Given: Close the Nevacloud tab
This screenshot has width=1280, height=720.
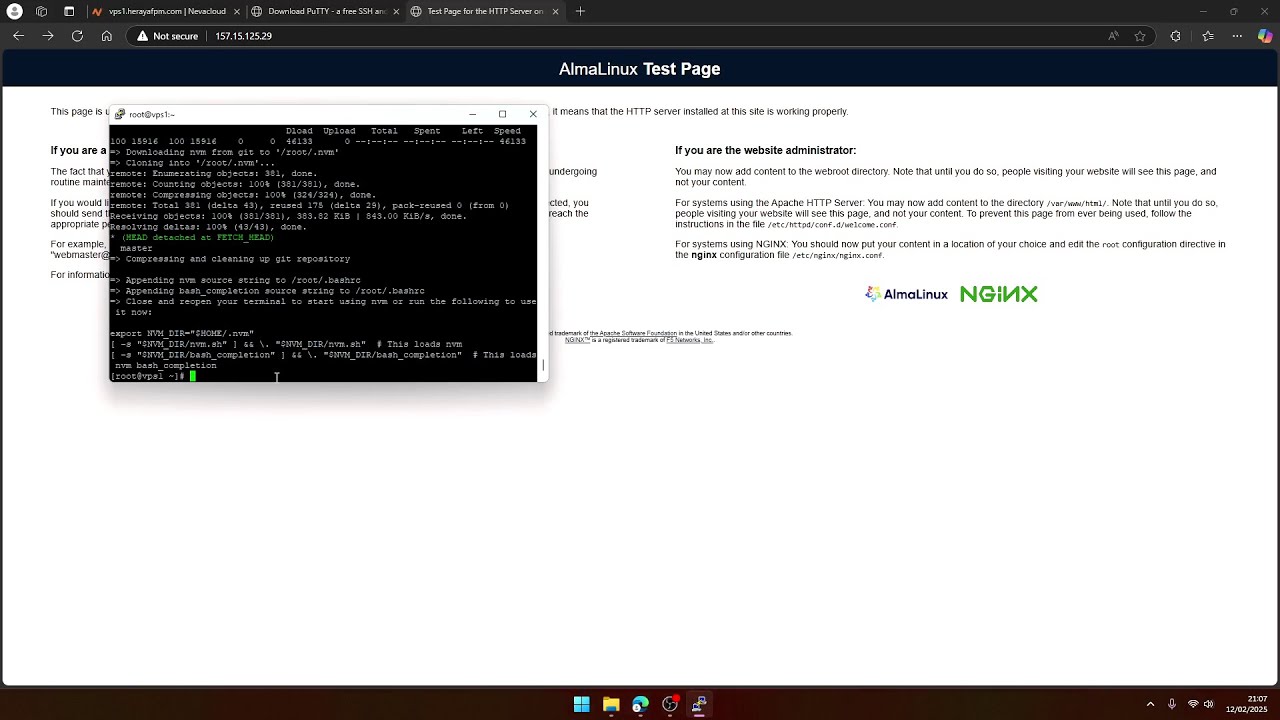Looking at the screenshot, I should 236,11.
